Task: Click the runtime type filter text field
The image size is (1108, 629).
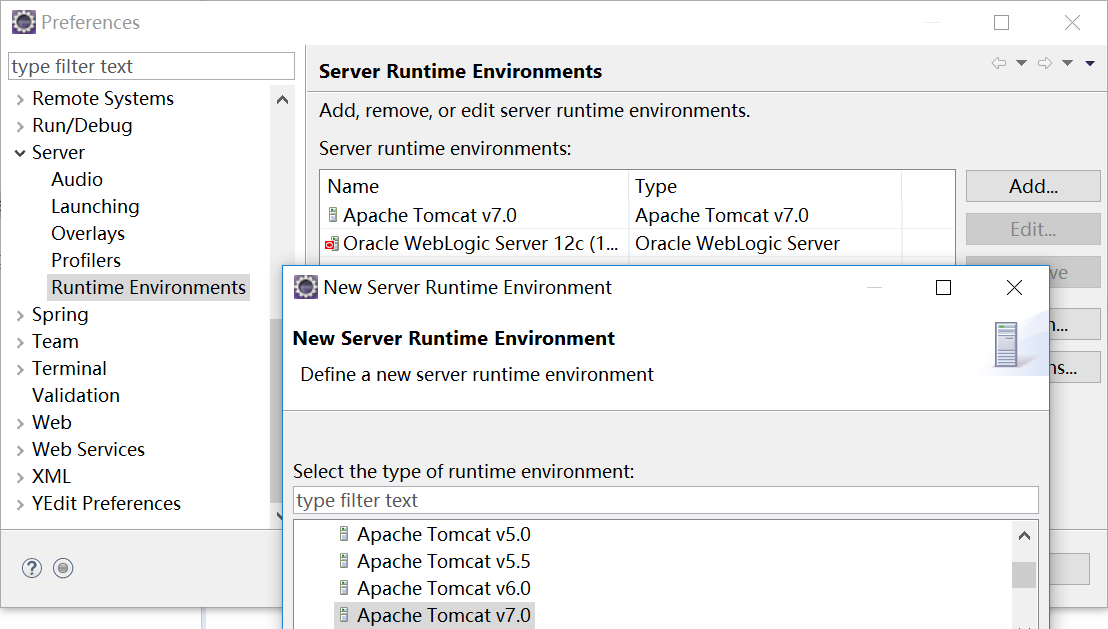Action: click(x=666, y=500)
